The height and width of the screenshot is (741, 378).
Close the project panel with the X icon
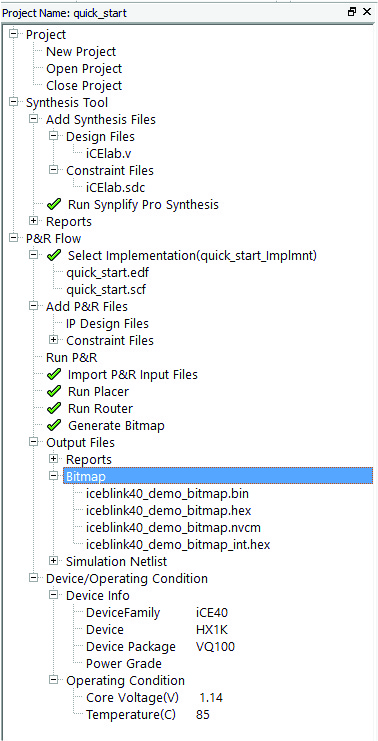tap(367, 12)
